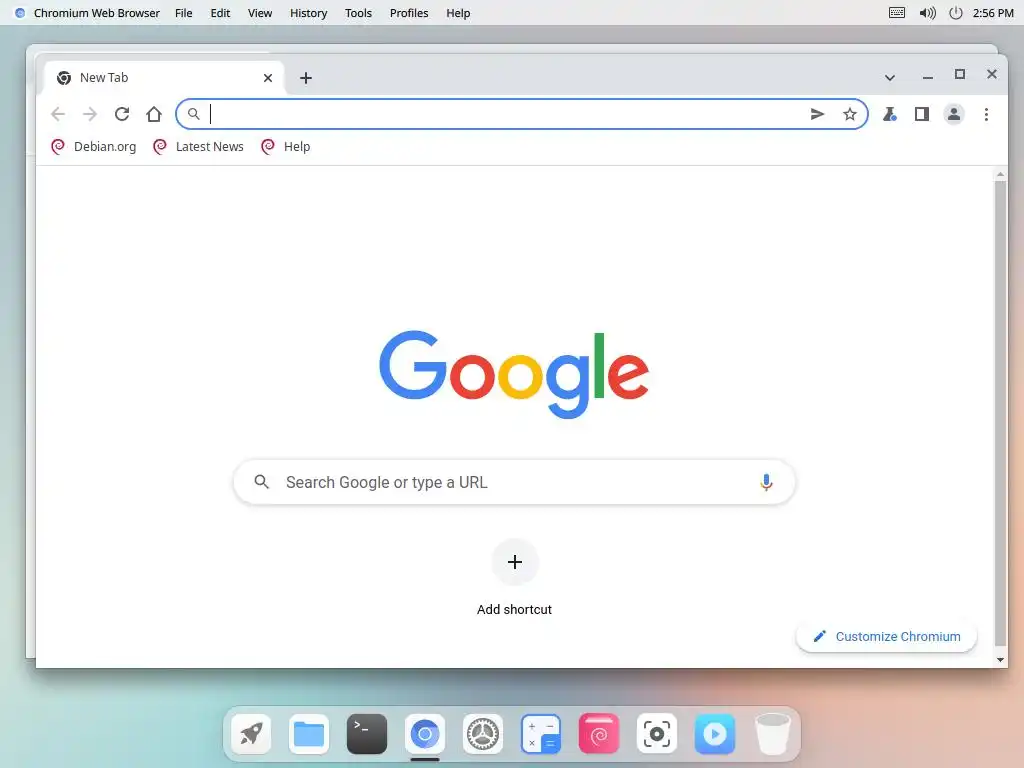Click the Google logo
This screenshot has height=768, width=1024.
pyautogui.click(x=514, y=374)
